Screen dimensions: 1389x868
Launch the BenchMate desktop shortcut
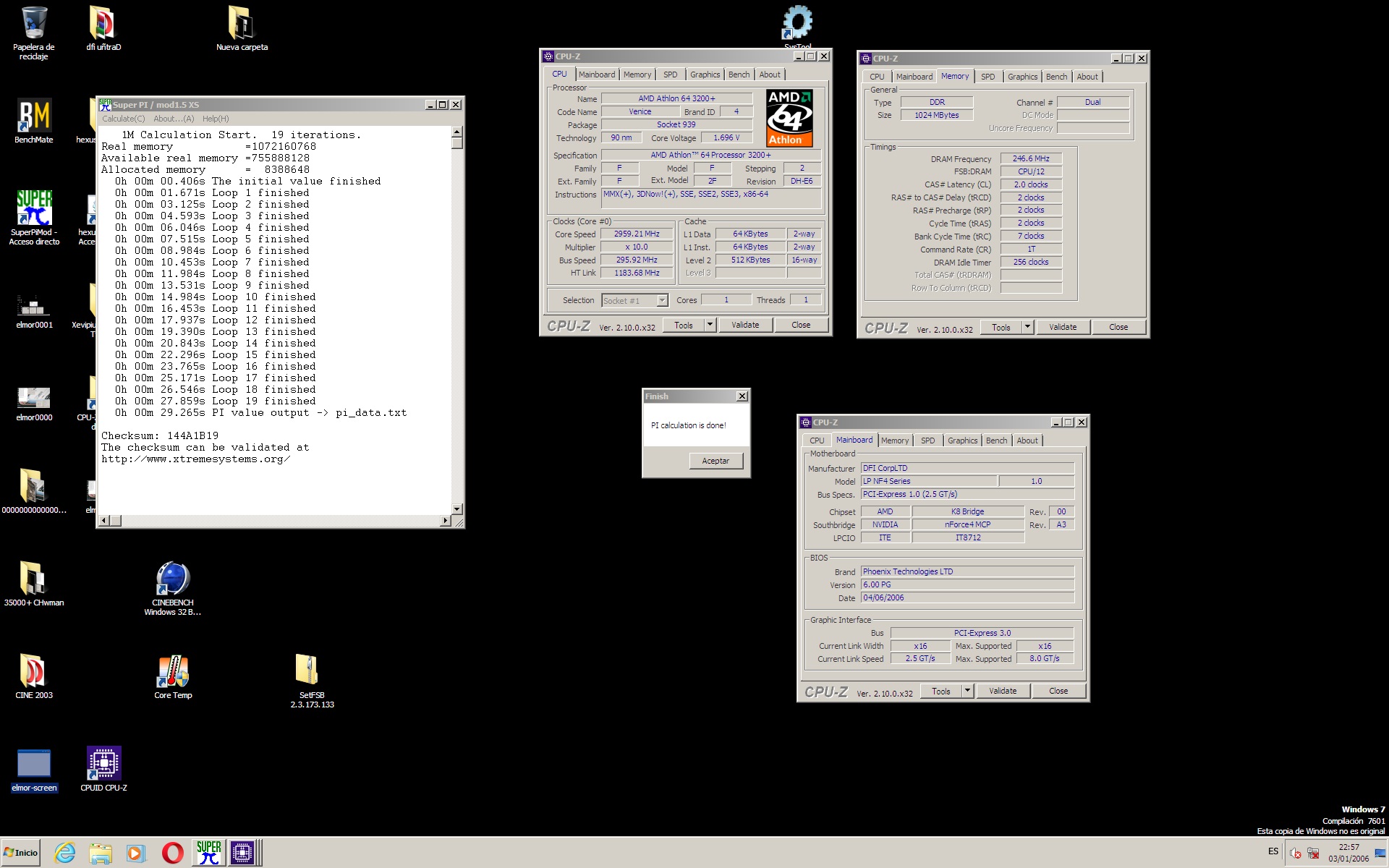34,120
